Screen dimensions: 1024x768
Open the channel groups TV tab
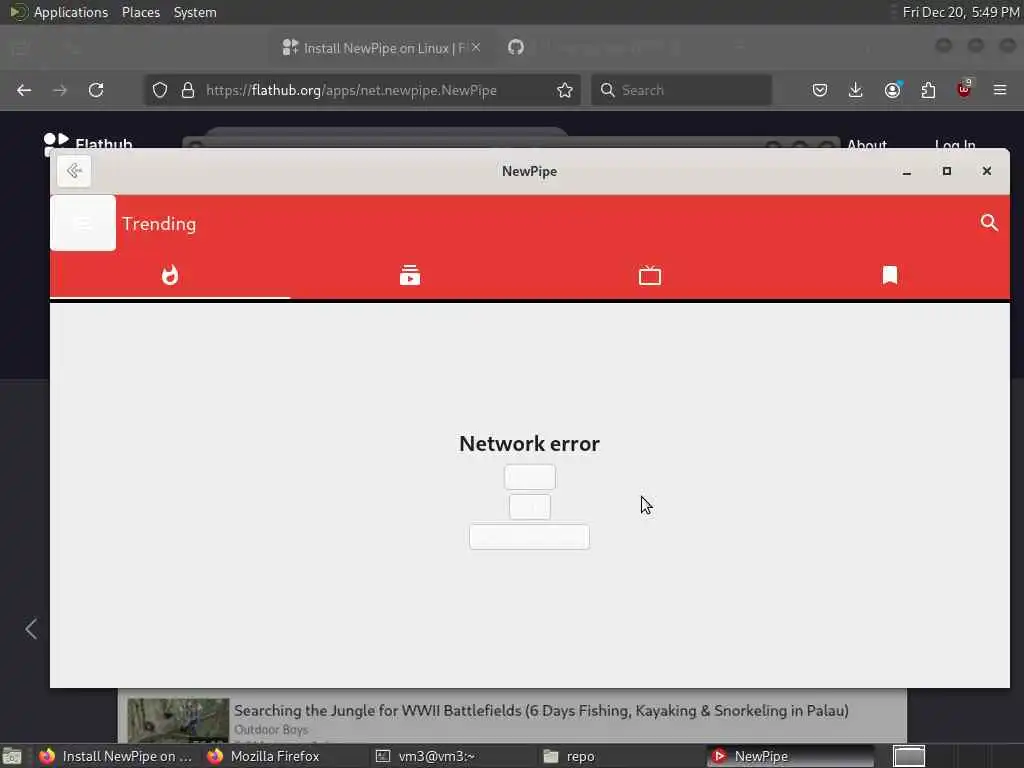tap(650, 276)
